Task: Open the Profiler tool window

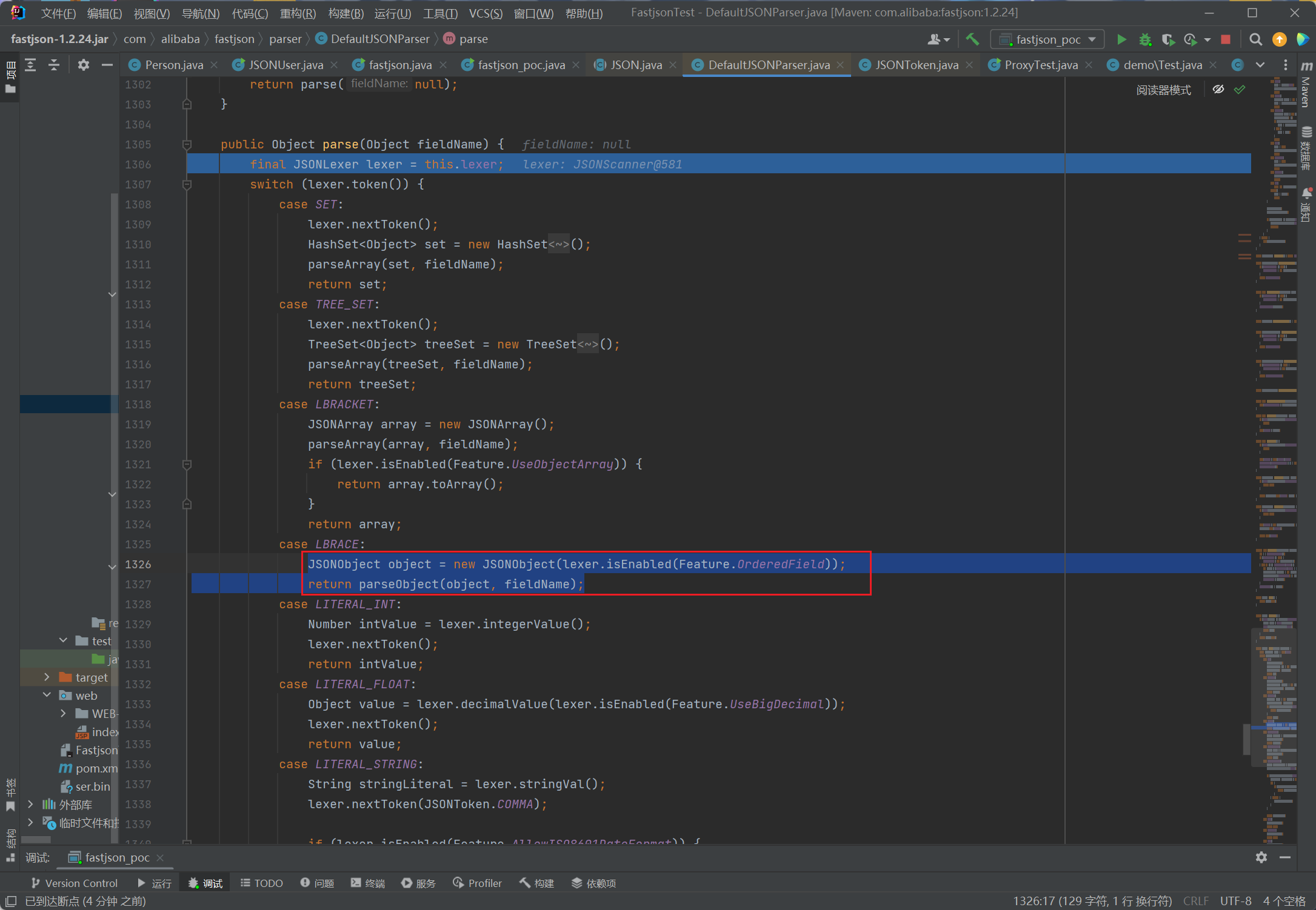Action: click(478, 883)
